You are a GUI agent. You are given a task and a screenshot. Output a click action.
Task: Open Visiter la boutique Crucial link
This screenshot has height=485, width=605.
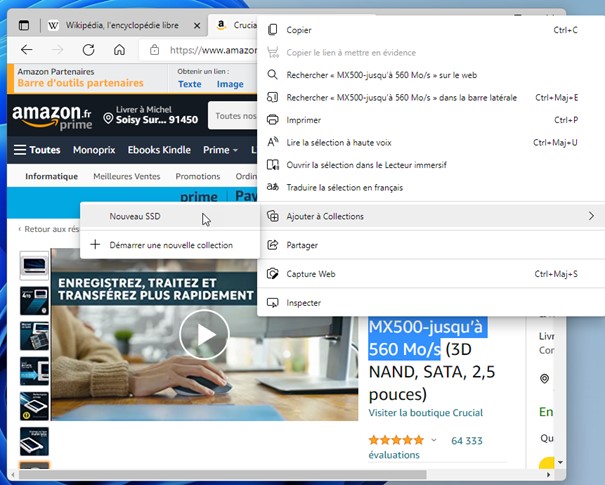point(425,412)
